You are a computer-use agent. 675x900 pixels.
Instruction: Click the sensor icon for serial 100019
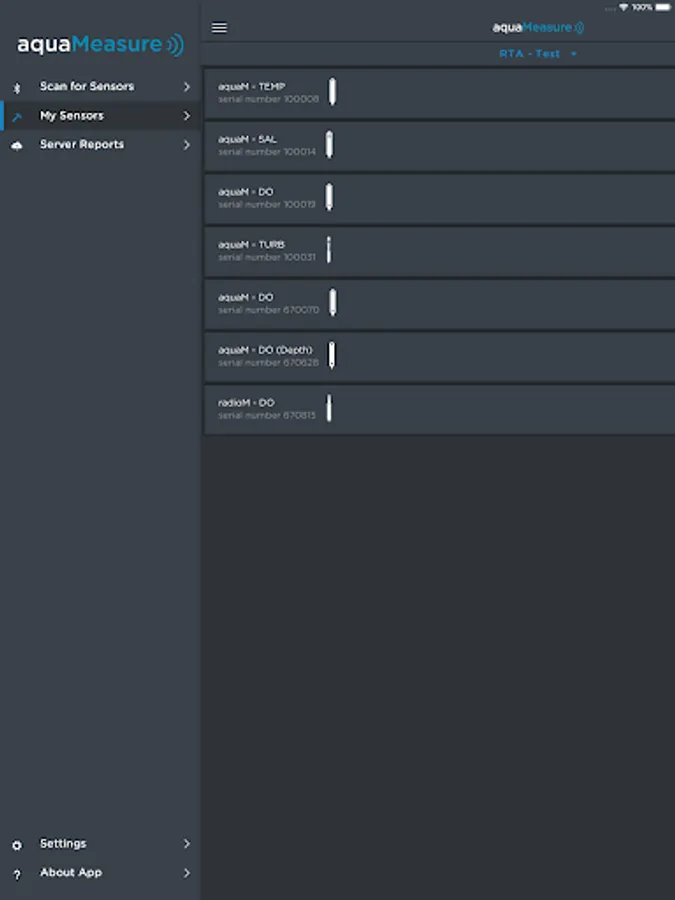click(329, 197)
